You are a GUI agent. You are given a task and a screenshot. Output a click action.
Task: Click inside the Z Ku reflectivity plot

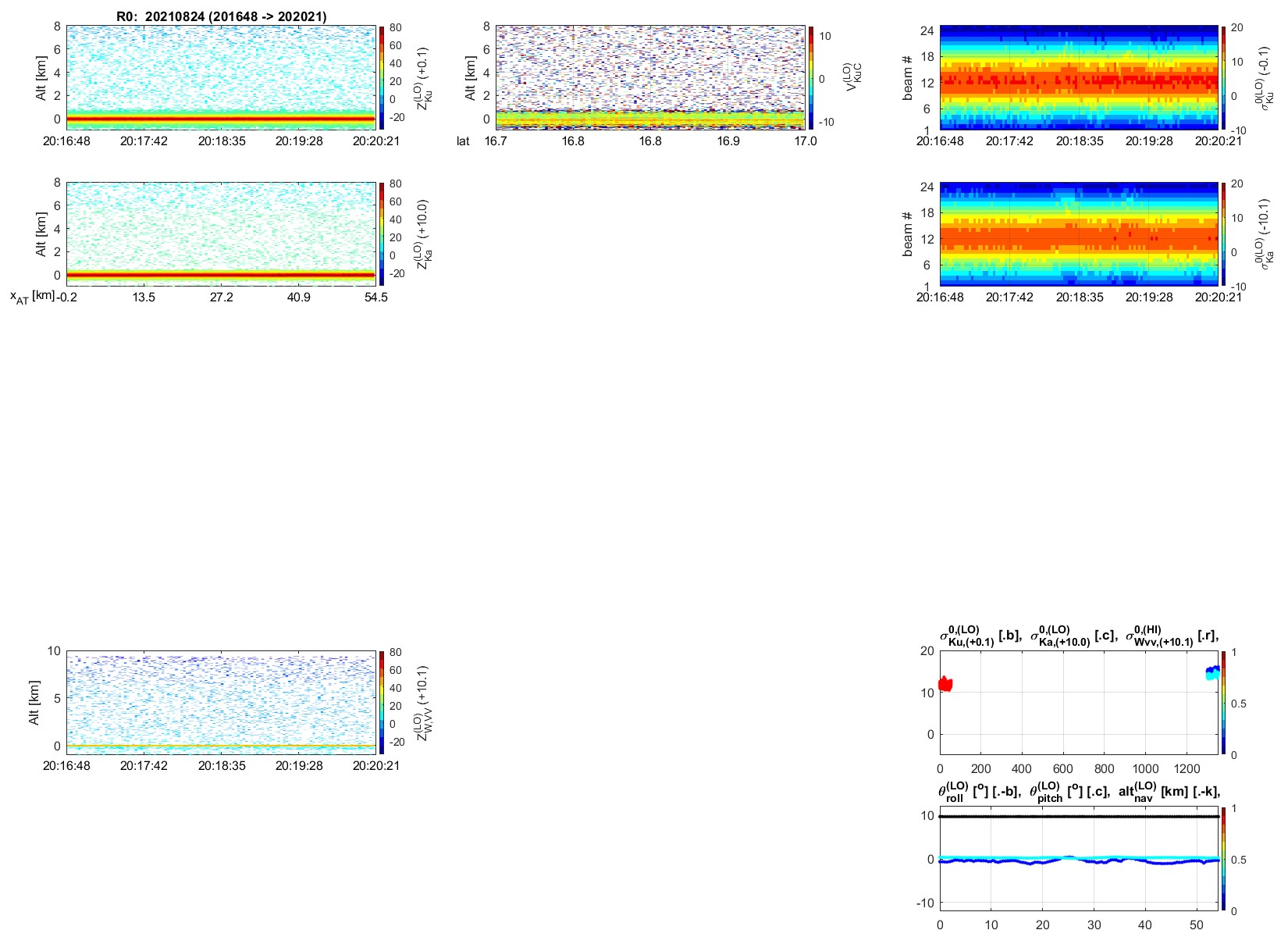coord(221,77)
